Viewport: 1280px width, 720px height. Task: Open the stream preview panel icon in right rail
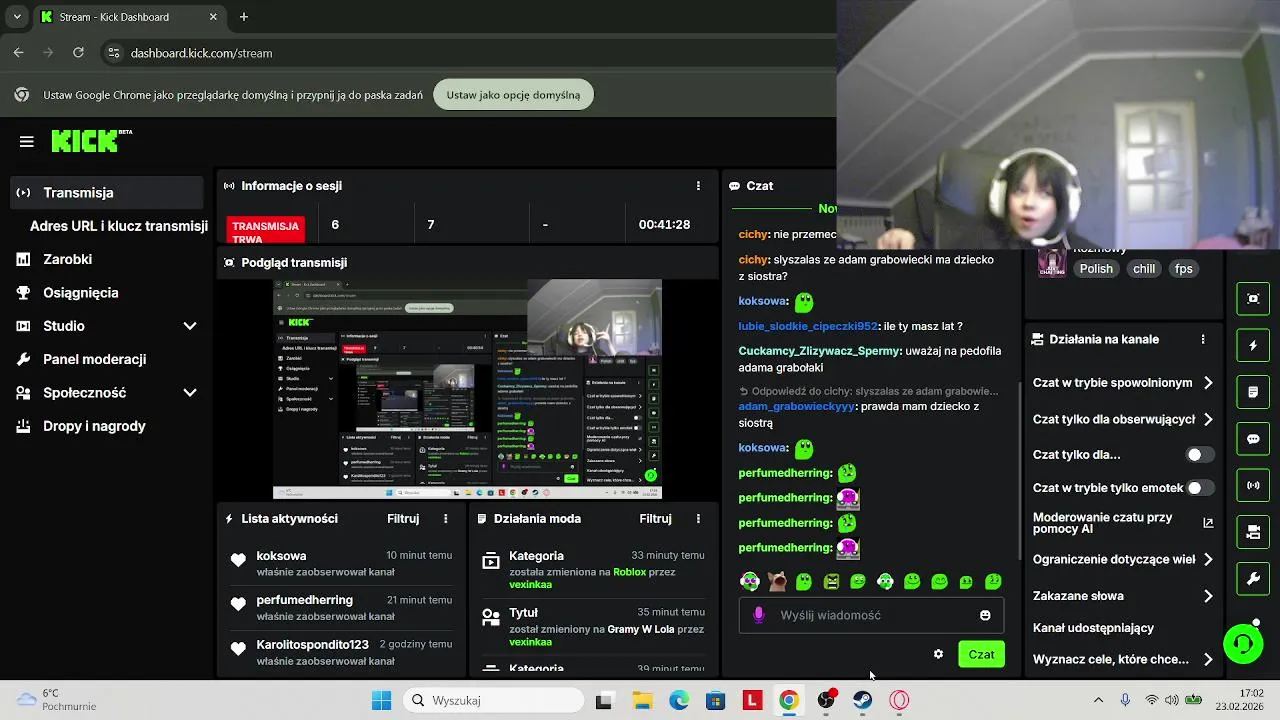(x=1253, y=298)
